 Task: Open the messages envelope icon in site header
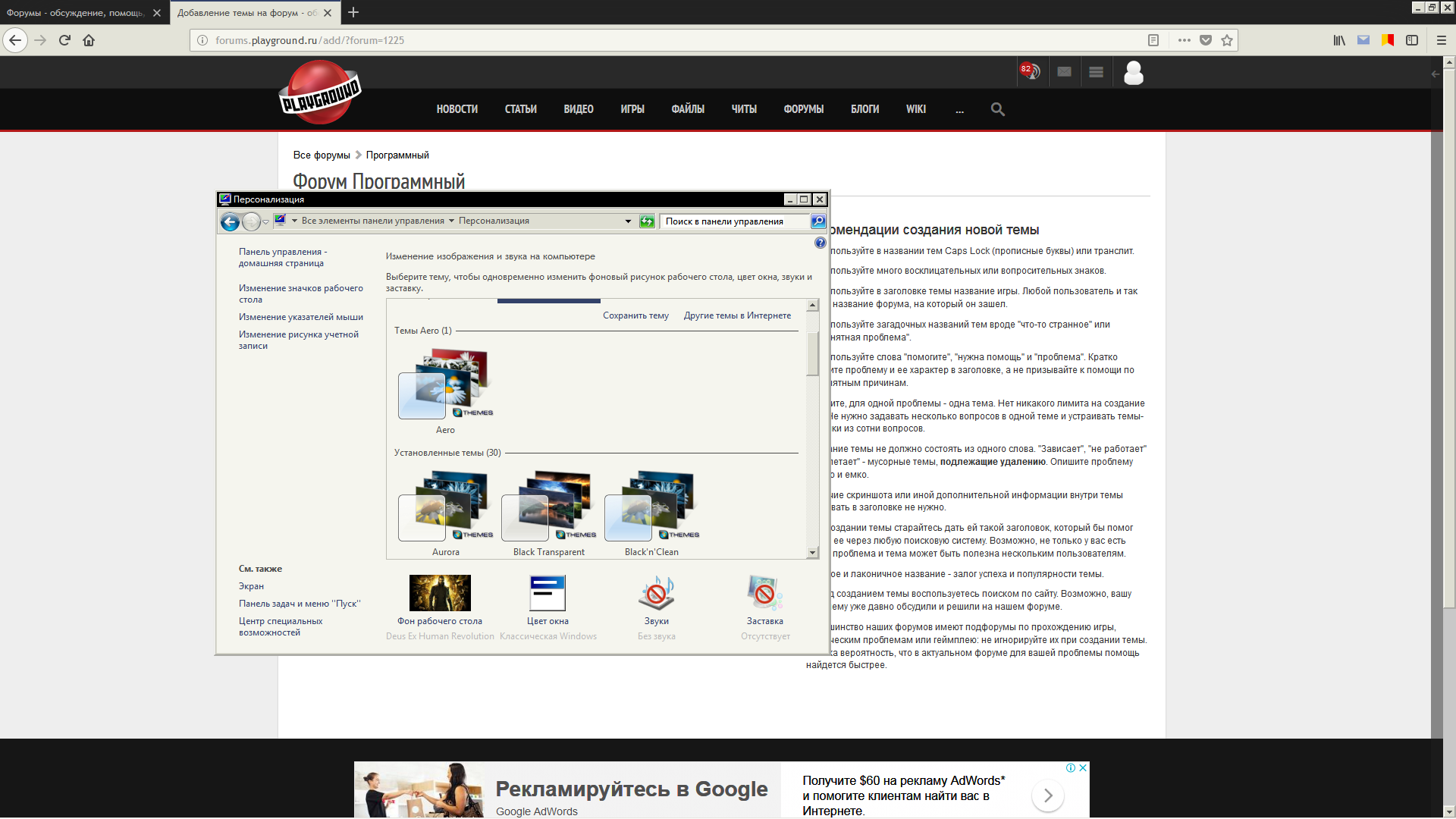coord(1064,72)
